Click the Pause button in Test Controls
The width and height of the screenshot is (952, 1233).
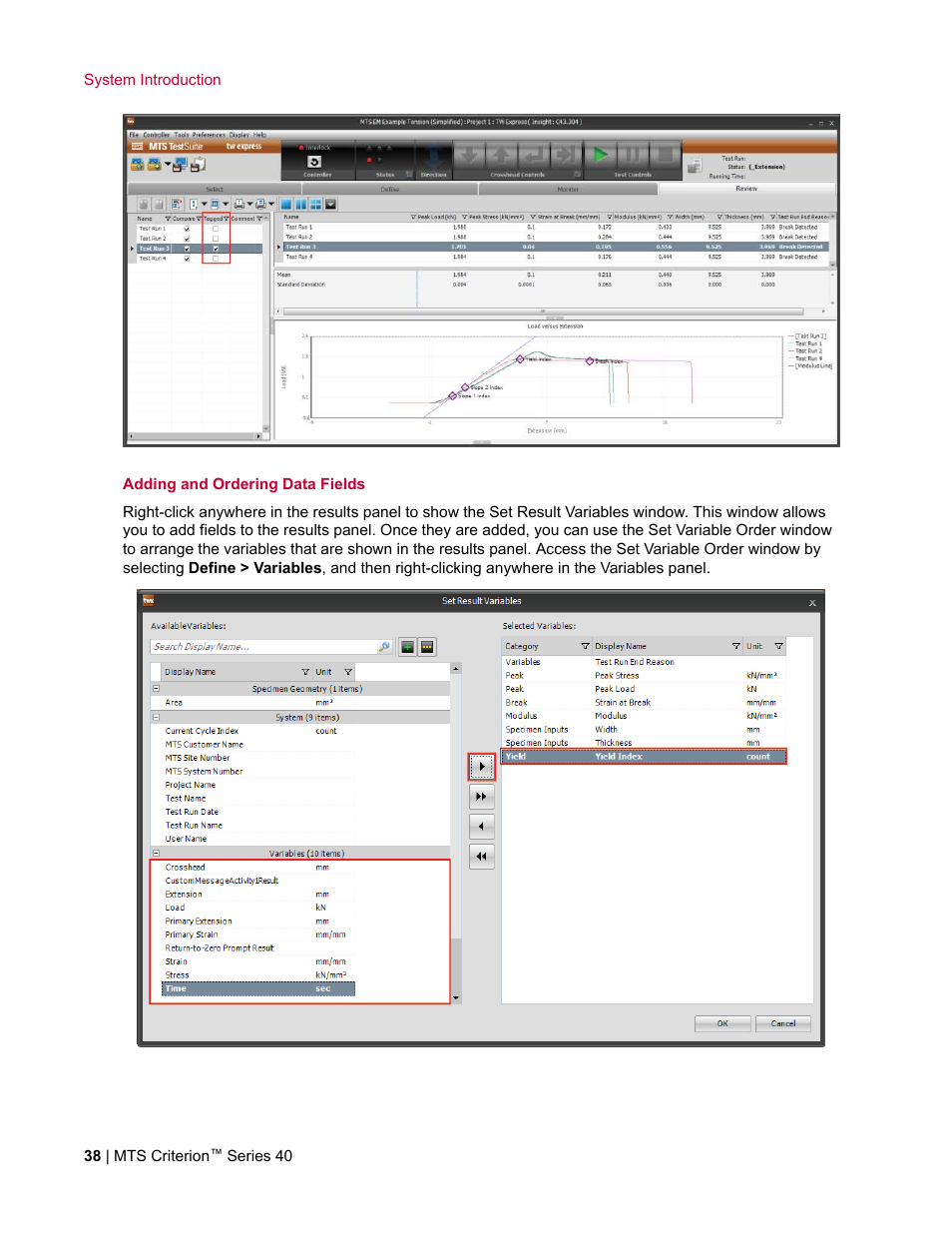(x=633, y=155)
